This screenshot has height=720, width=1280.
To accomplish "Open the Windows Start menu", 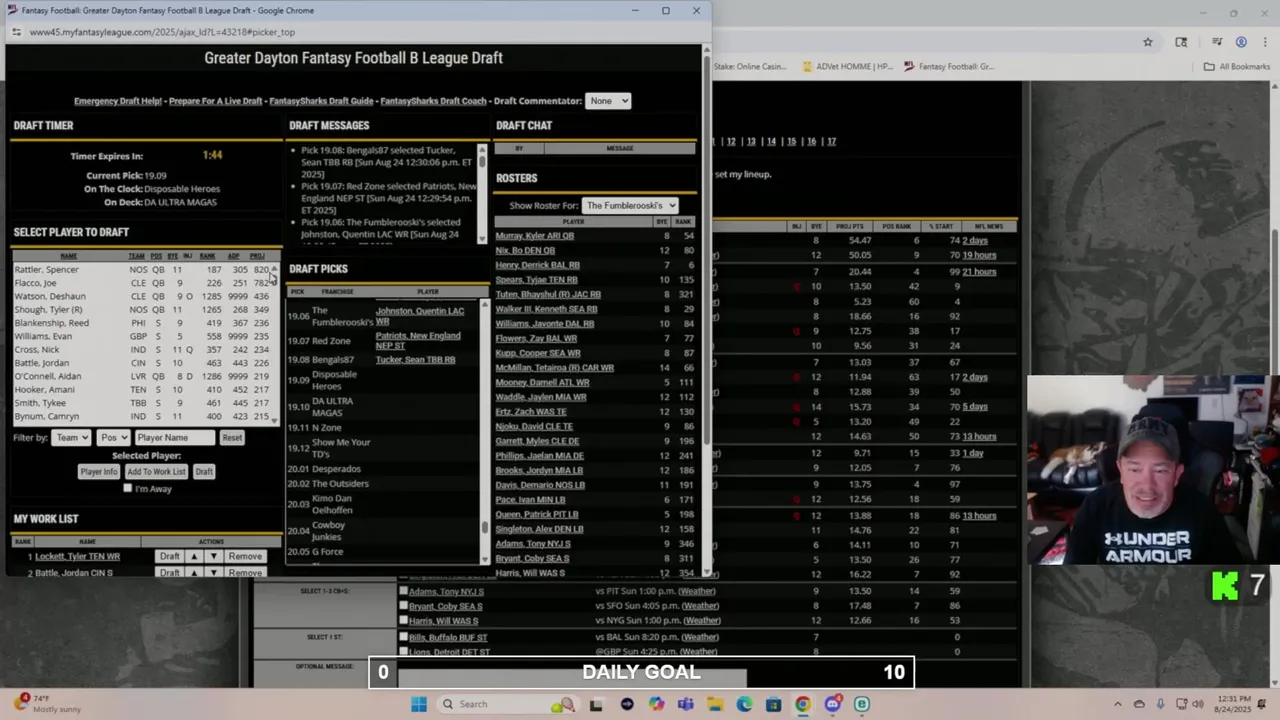I will pyautogui.click(x=419, y=704).
